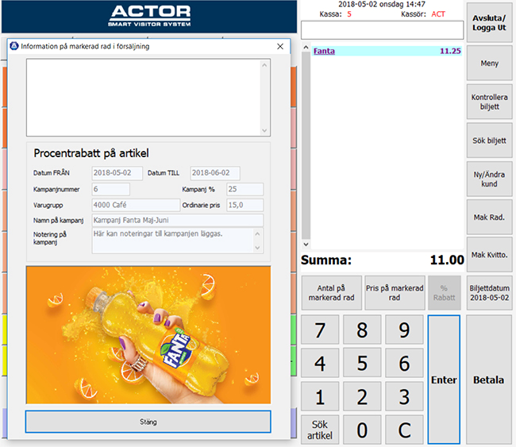Click Mak Rad. button
This screenshot has height=447, width=516.
pos(489,217)
